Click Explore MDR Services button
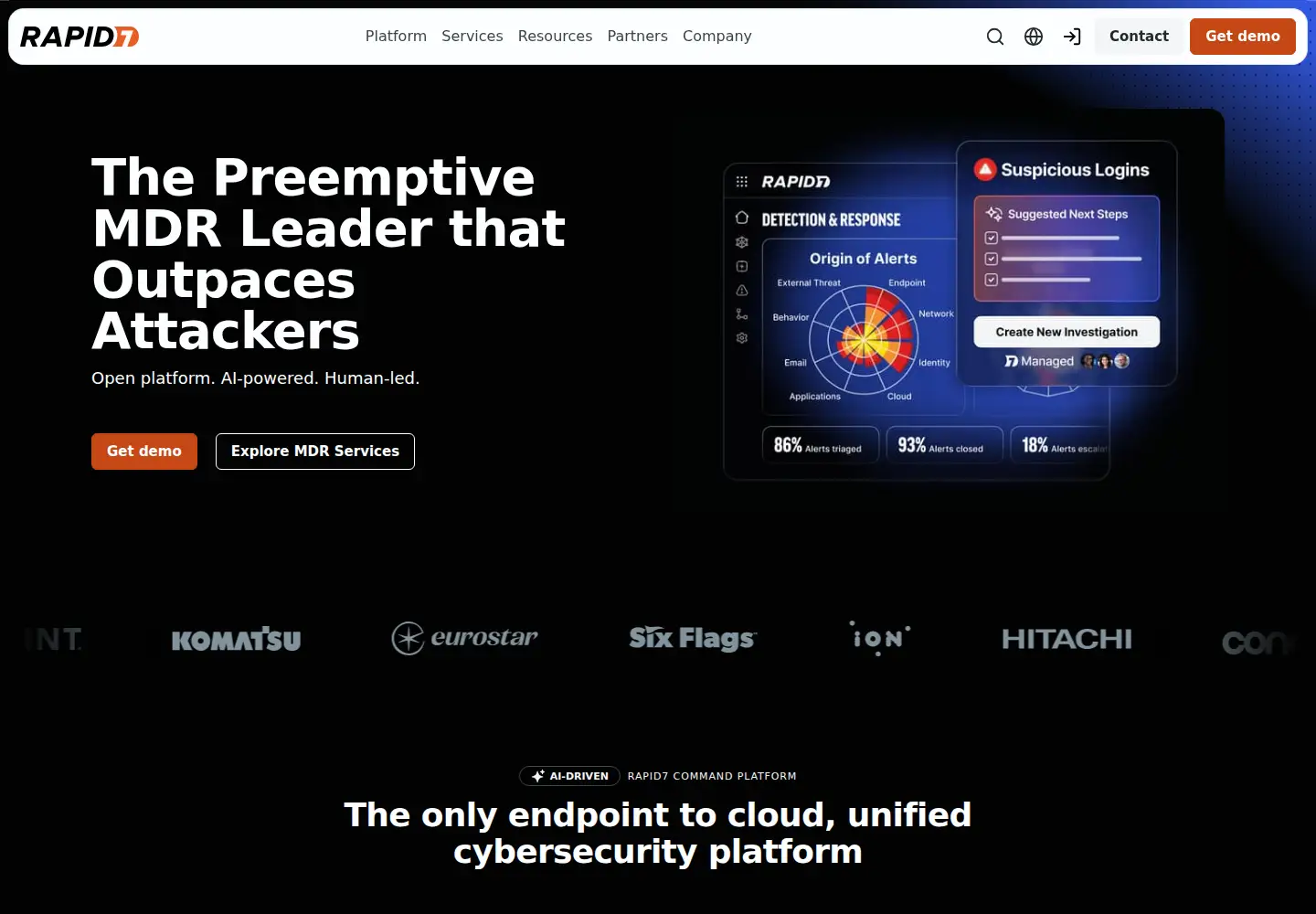The height and width of the screenshot is (914, 1316). point(315,452)
